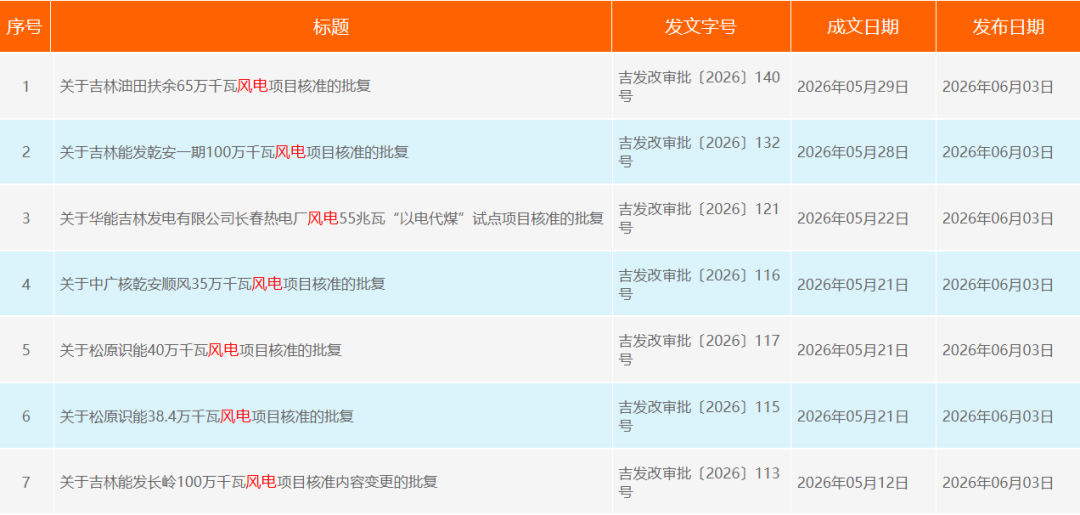
Task: Select document number 吉发改审批〔2026〕140号
Action: point(700,87)
